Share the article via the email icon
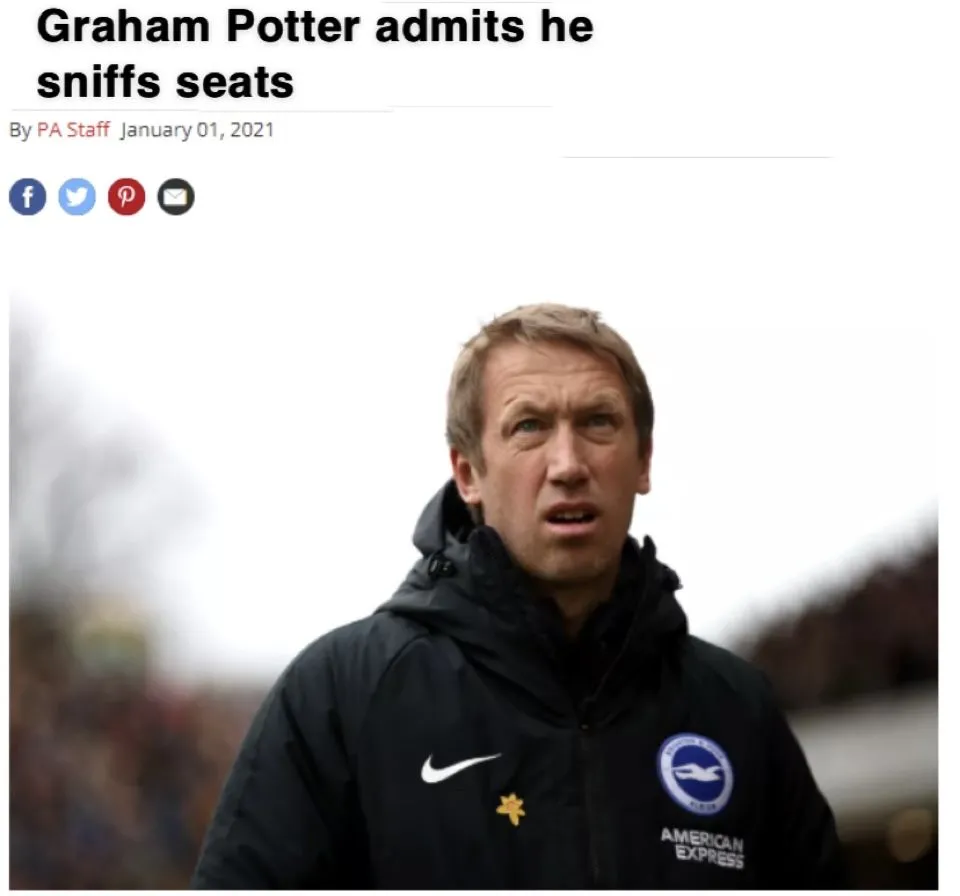The width and height of the screenshot is (960, 896). point(175,197)
